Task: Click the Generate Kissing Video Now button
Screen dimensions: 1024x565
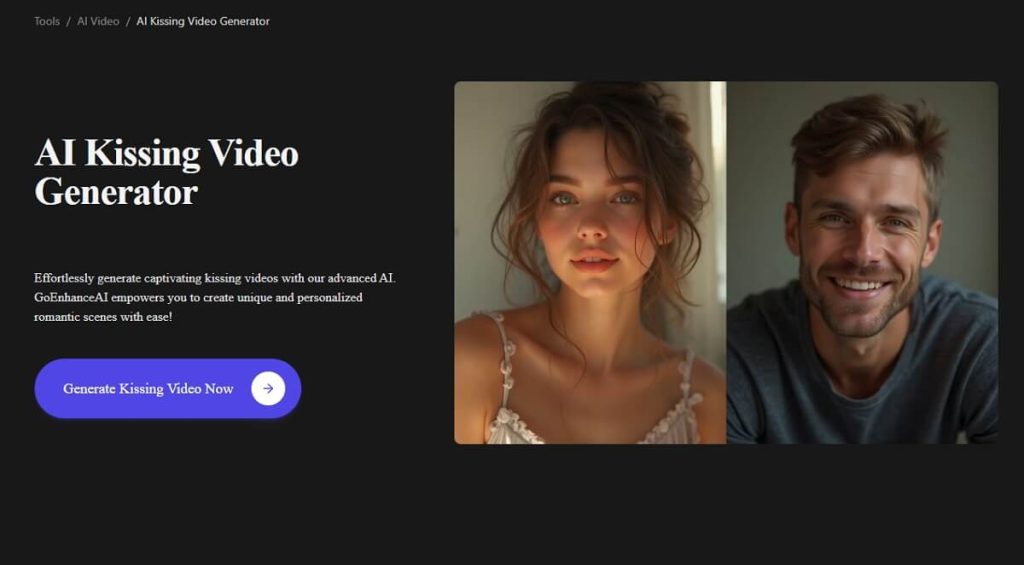Action: (x=168, y=389)
